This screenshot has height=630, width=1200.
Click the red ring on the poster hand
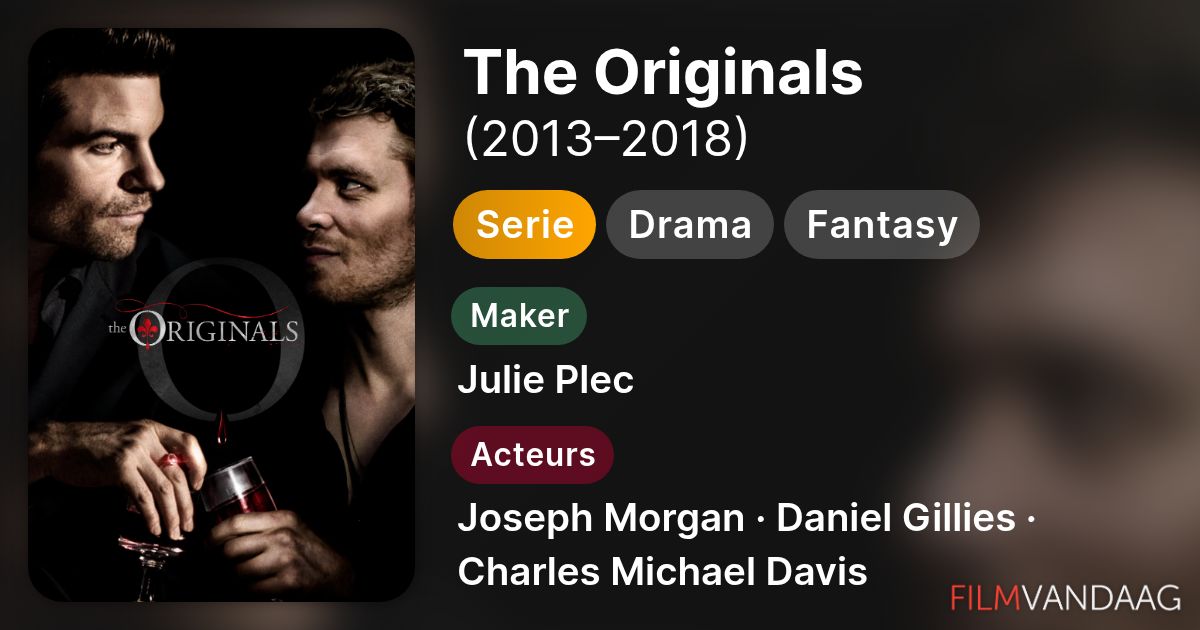[171, 461]
